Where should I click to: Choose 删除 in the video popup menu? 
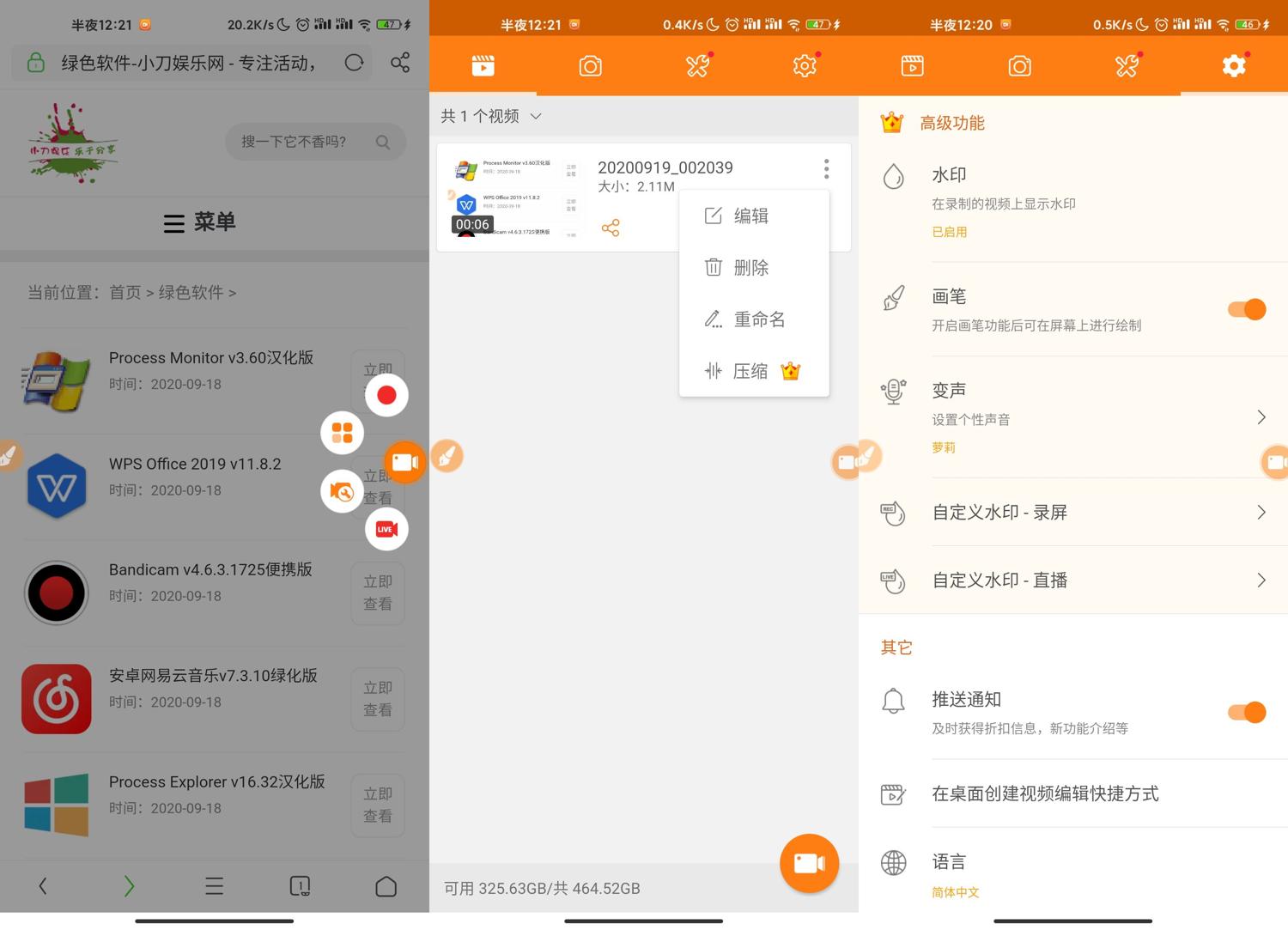[751, 268]
